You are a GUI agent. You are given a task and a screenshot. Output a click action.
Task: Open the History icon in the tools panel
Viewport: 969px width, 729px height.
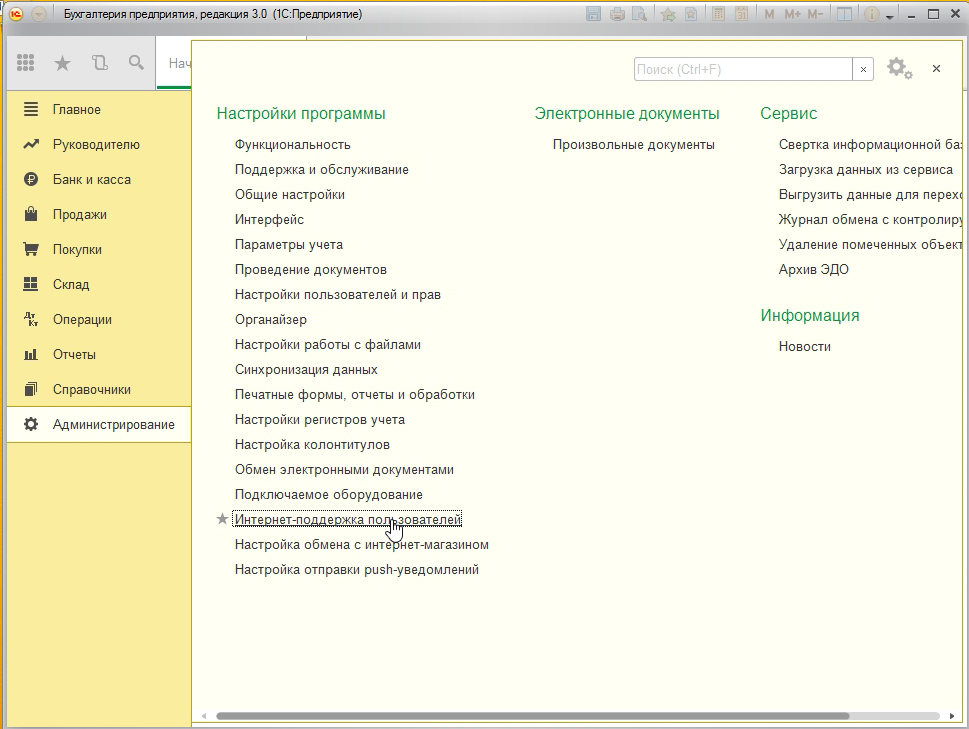coord(99,62)
